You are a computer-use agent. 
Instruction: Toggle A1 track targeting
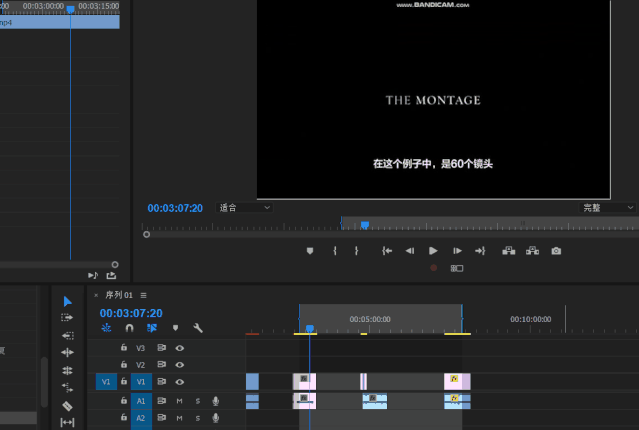(x=141, y=401)
